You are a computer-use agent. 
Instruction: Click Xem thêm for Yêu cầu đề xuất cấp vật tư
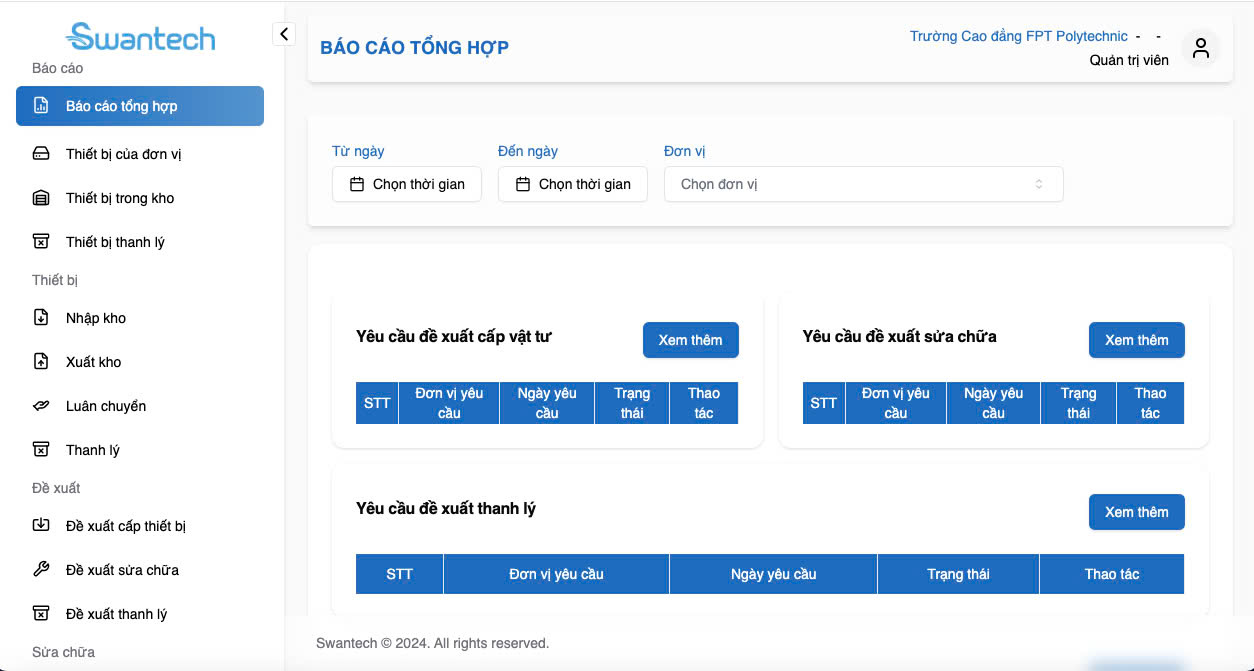[x=690, y=340]
